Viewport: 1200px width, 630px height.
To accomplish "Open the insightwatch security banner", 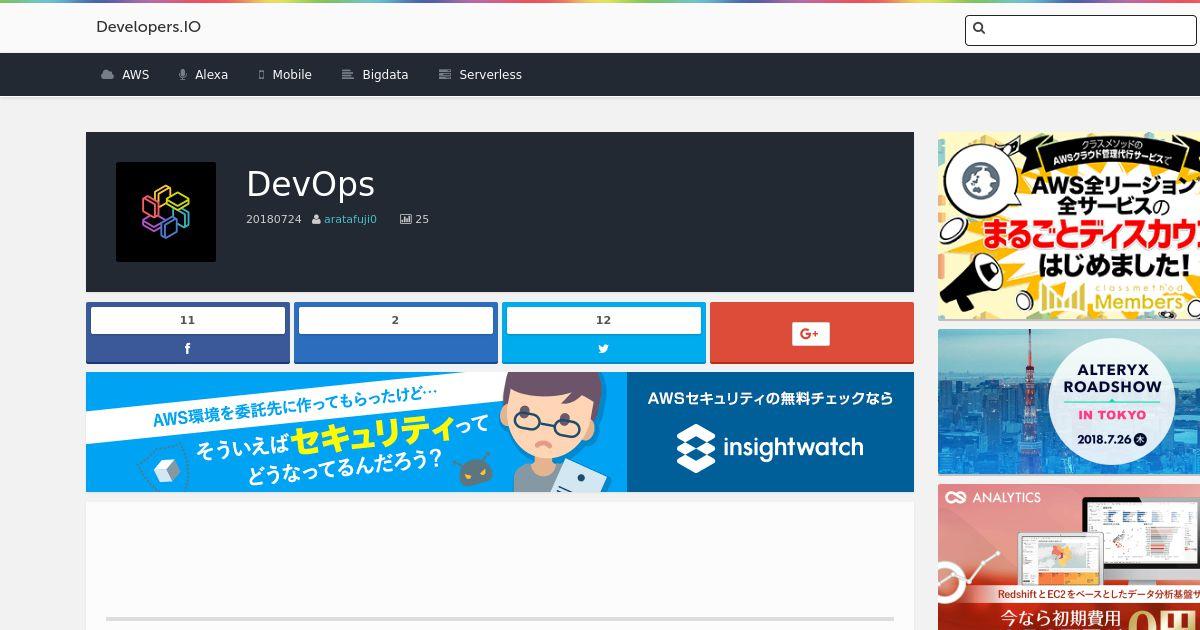I will click(500, 432).
